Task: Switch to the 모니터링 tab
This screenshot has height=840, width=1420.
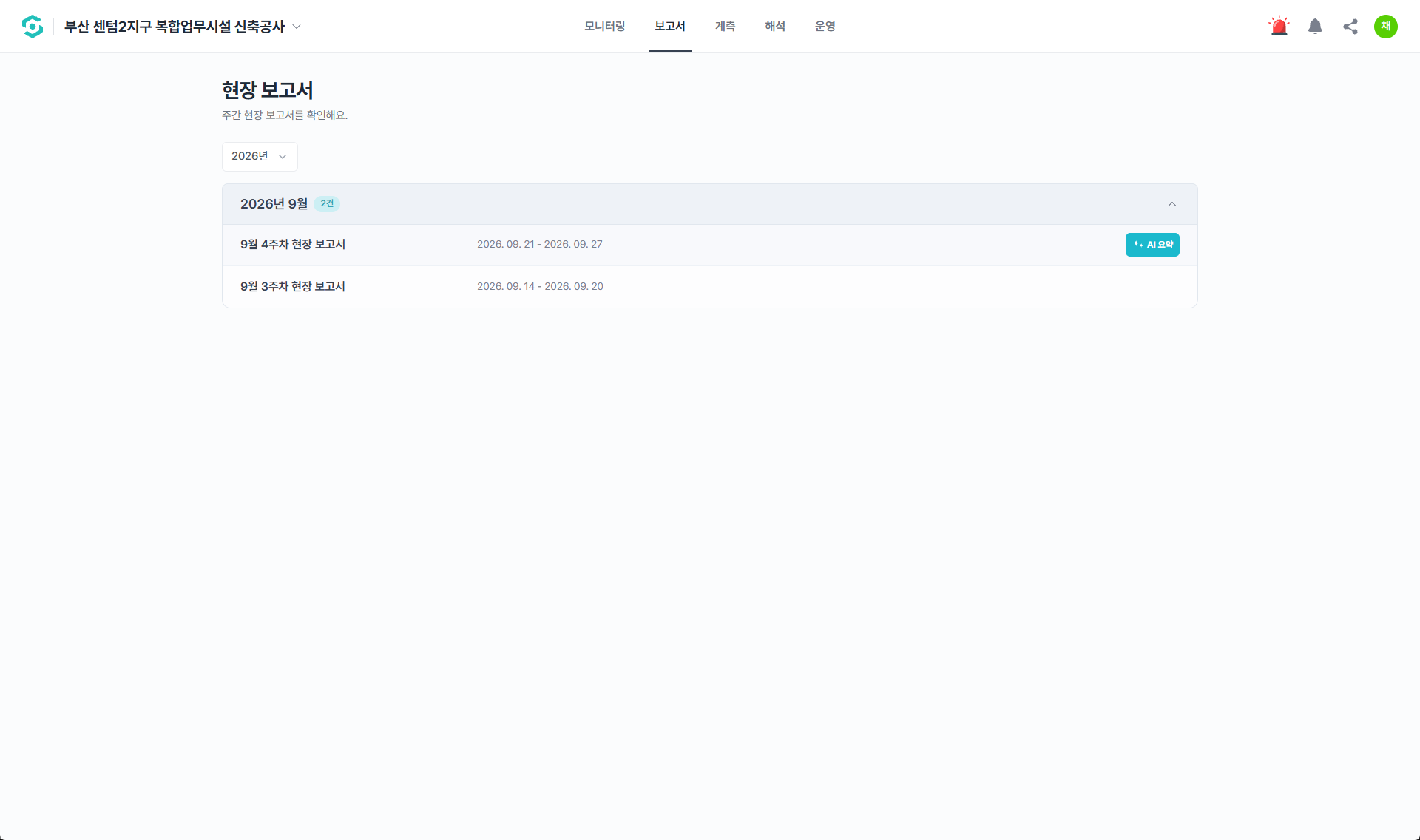Action: click(x=605, y=26)
